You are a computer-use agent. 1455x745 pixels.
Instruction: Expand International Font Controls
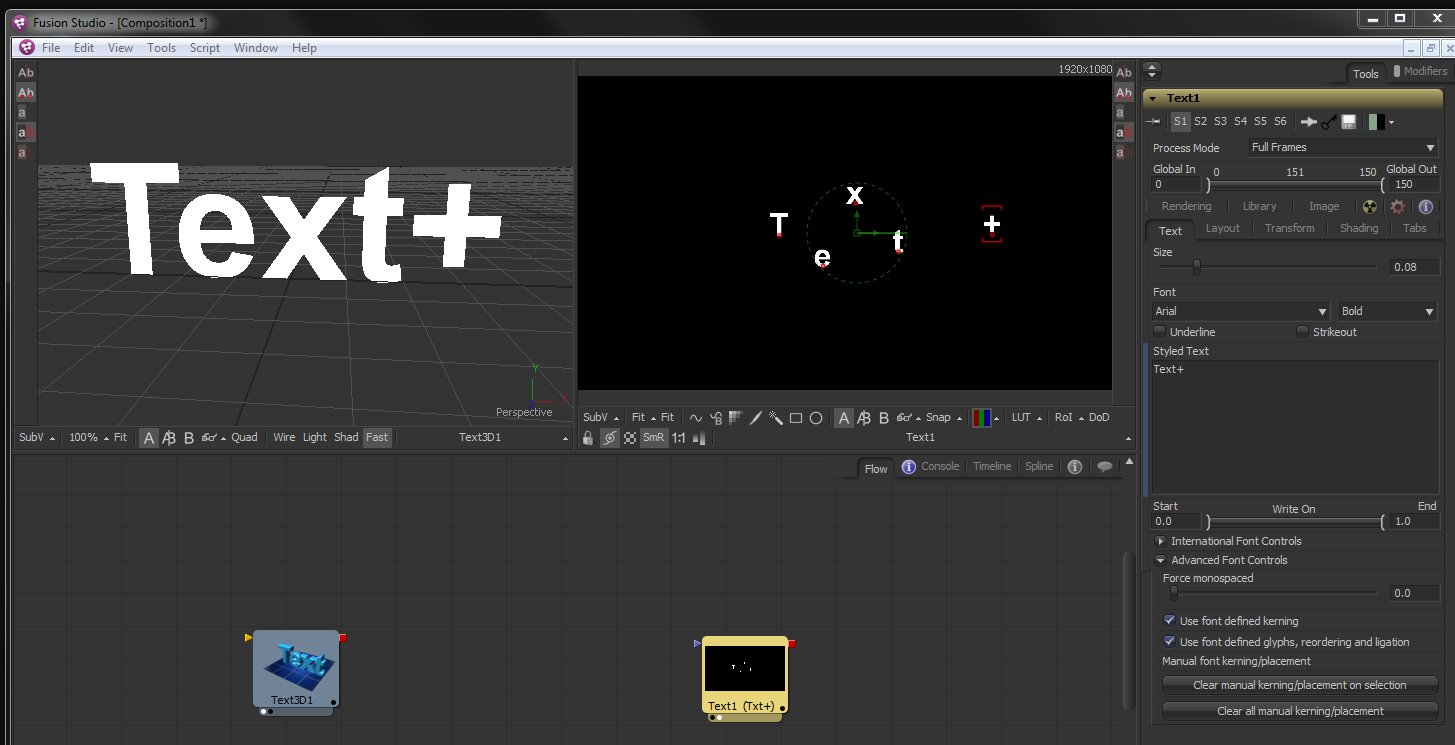(1160, 541)
